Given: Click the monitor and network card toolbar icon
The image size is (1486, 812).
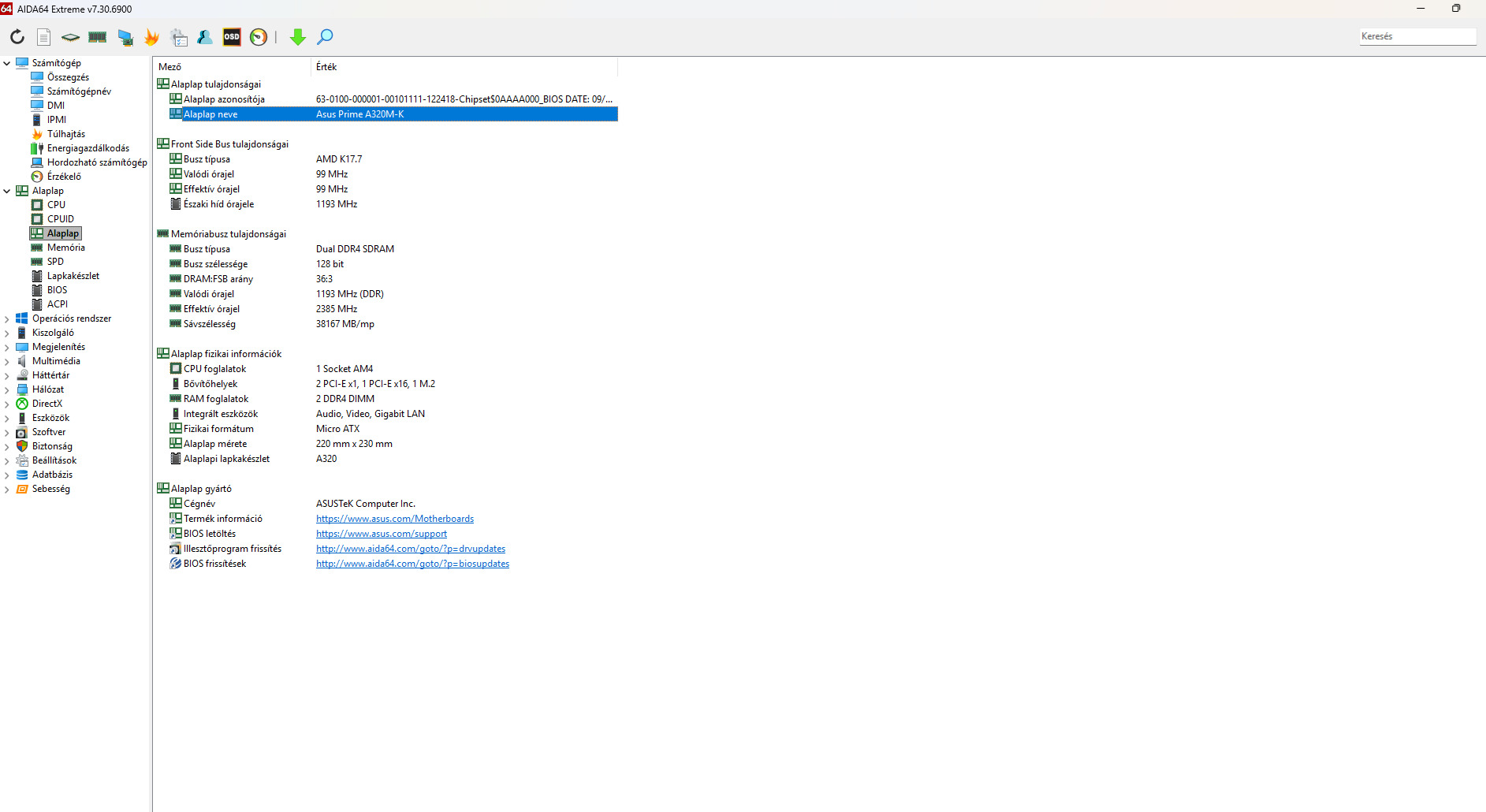Looking at the screenshot, I should click(x=125, y=37).
